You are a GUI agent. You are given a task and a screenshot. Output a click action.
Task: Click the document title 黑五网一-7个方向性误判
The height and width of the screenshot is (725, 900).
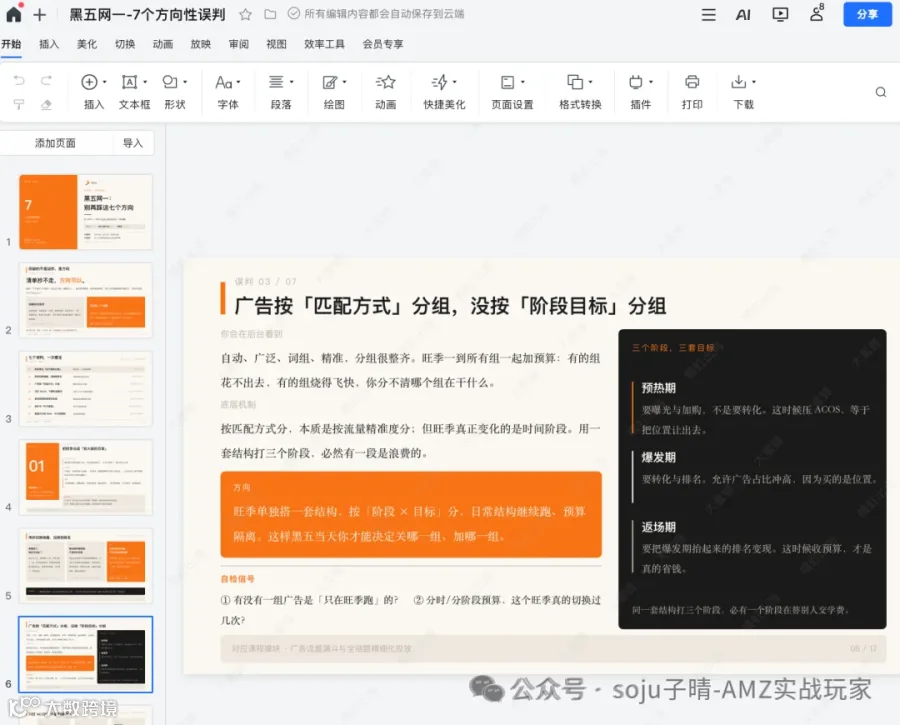tap(147, 14)
